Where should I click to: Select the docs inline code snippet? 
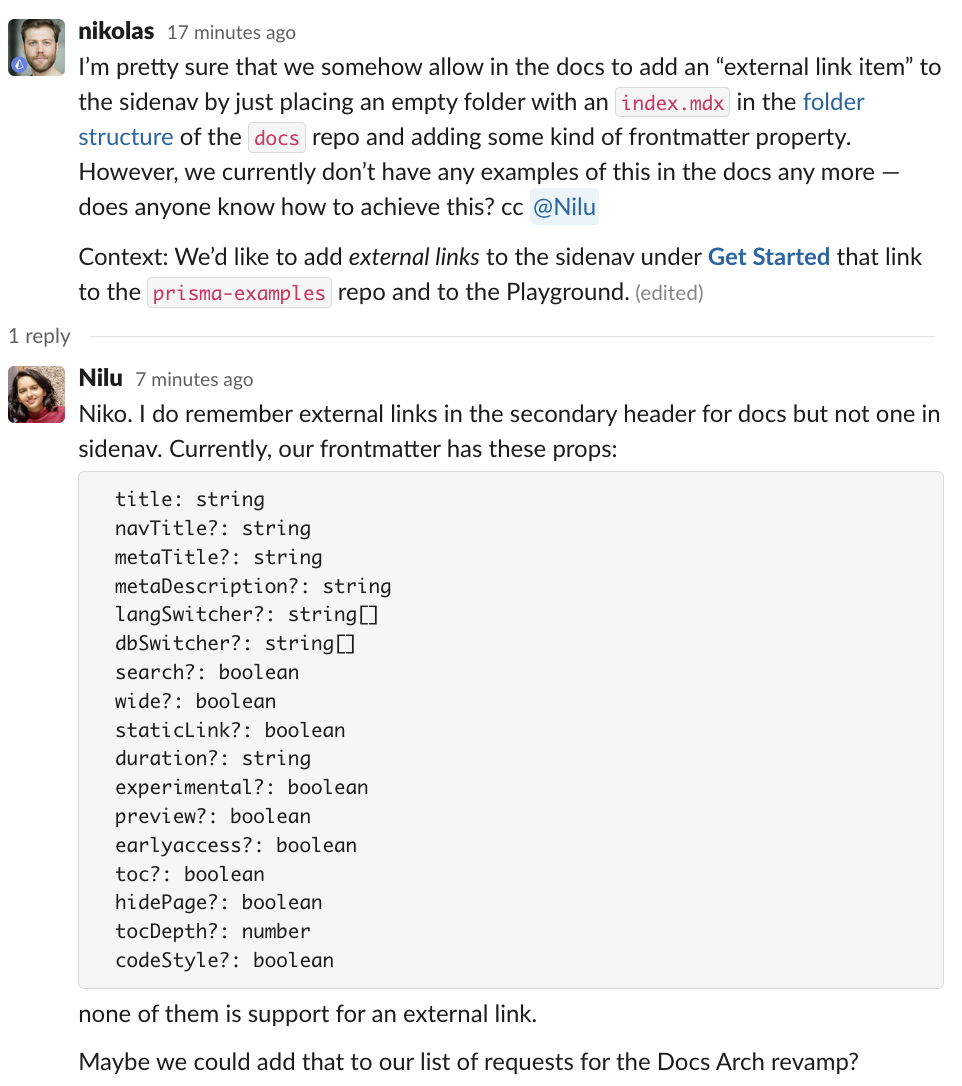point(276,137)
